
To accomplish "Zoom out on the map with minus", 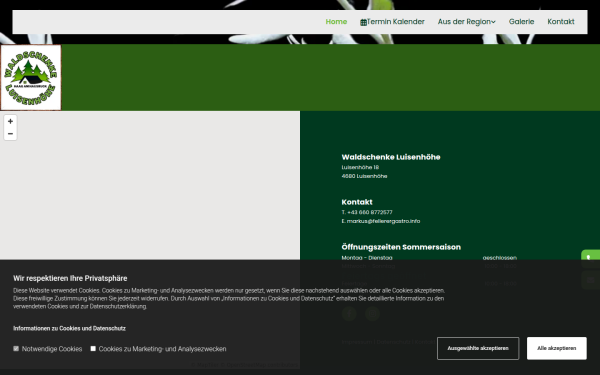I will coord(10,134).
